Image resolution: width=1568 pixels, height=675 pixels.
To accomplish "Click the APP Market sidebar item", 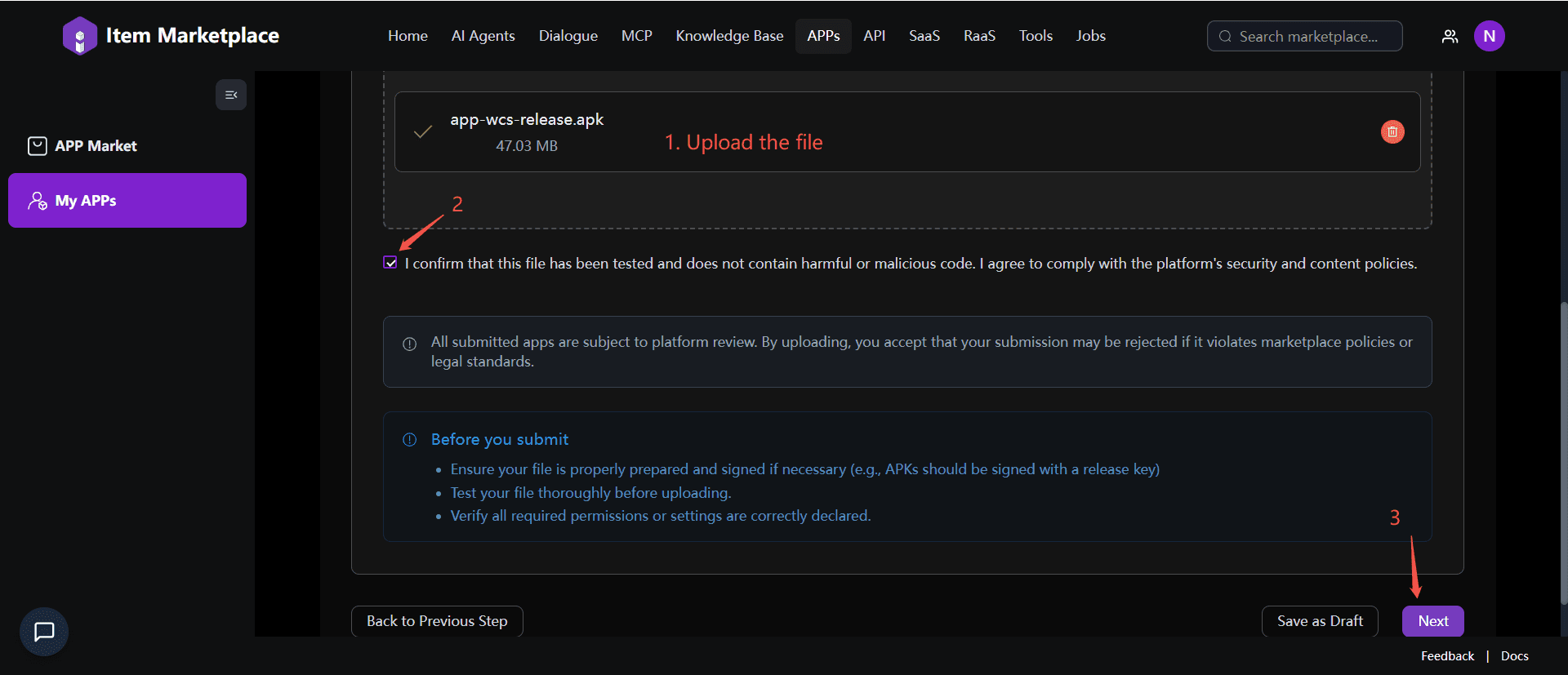I will click(96, 146).
